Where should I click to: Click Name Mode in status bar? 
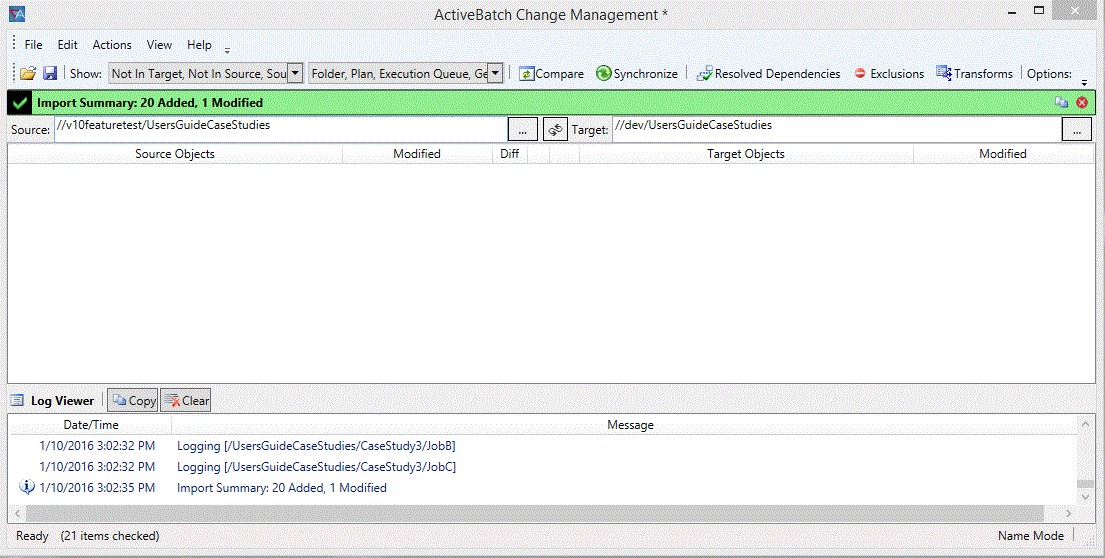1030,536
